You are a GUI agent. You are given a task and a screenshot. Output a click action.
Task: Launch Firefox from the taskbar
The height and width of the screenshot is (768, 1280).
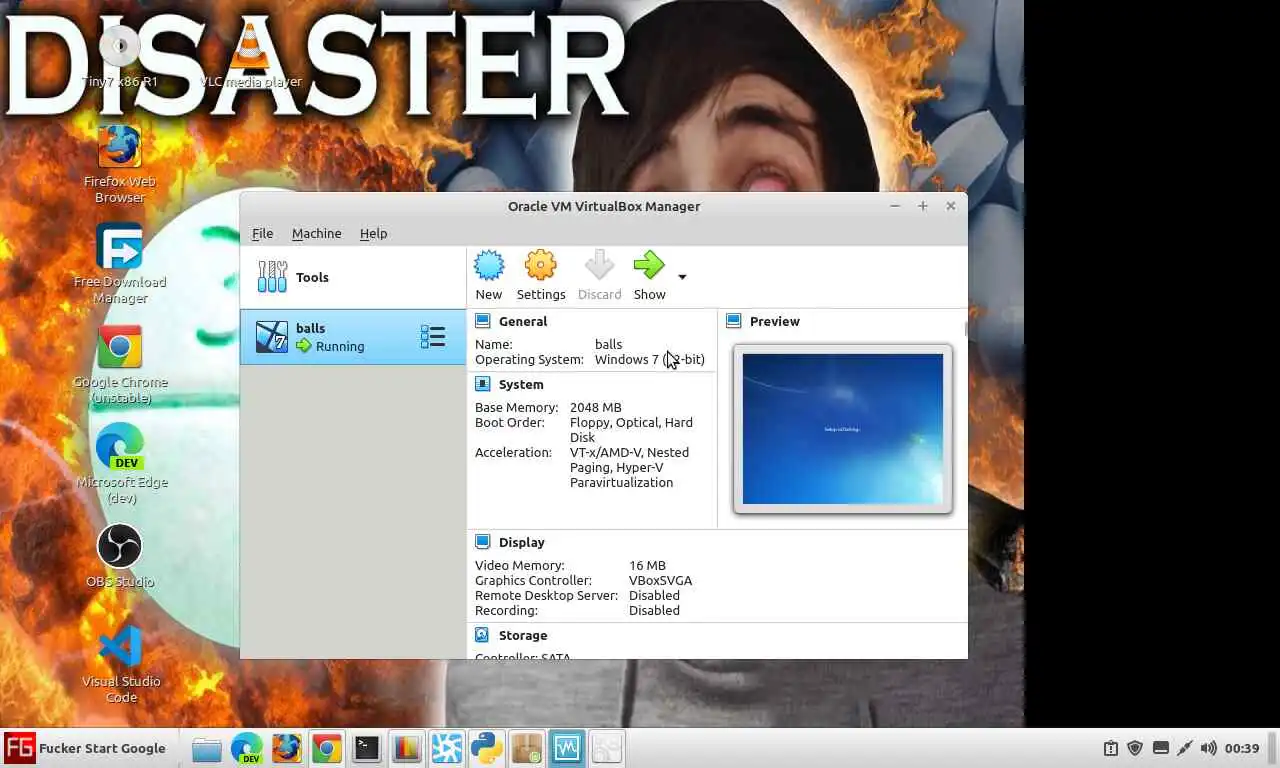click(x=287, y=748)
